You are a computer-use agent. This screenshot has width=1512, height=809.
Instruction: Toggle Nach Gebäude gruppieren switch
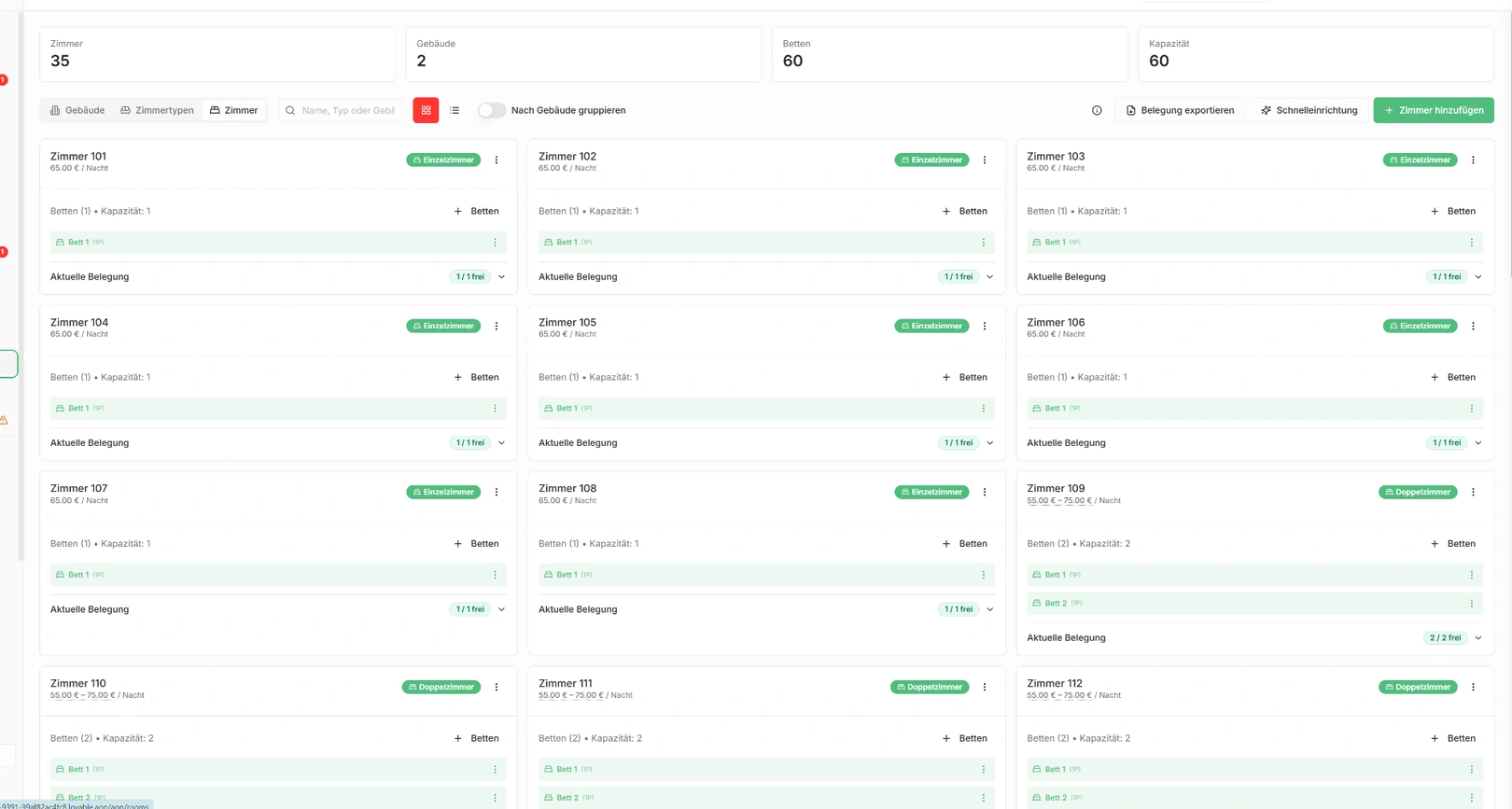point(492,110)
